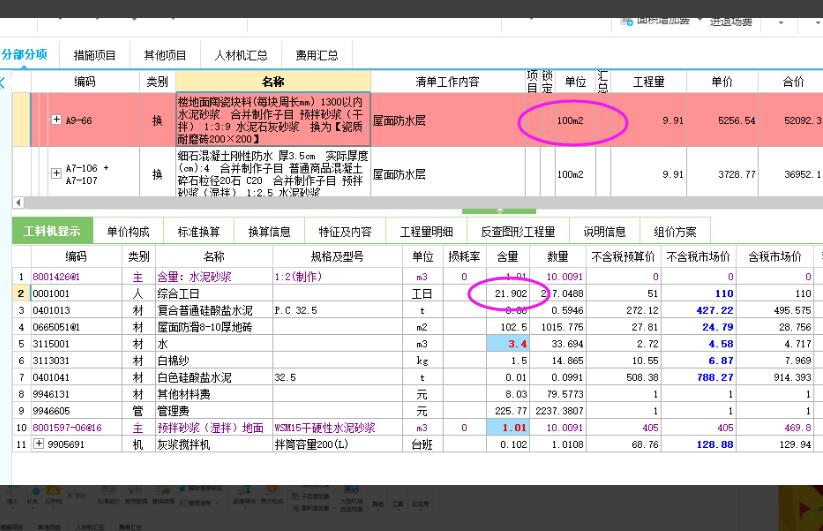Expand the A9-66 row
The image size is (823, 531).
click(x=56, y=120)
